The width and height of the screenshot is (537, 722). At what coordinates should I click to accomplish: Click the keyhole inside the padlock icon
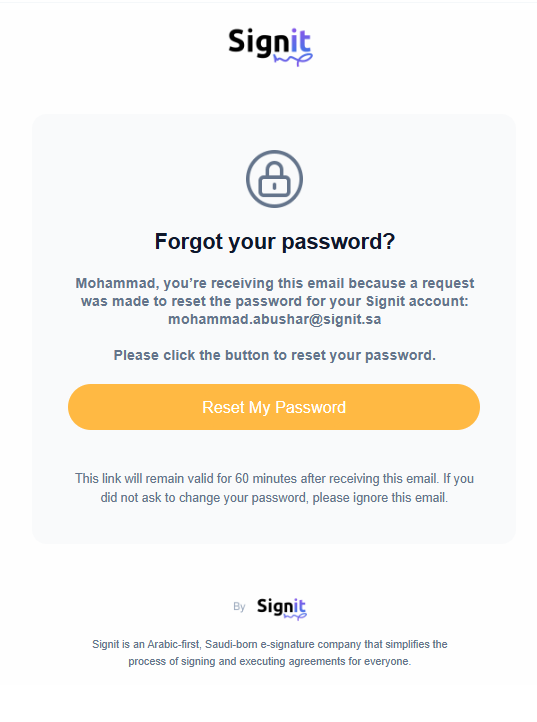click(x=274, y=186)
